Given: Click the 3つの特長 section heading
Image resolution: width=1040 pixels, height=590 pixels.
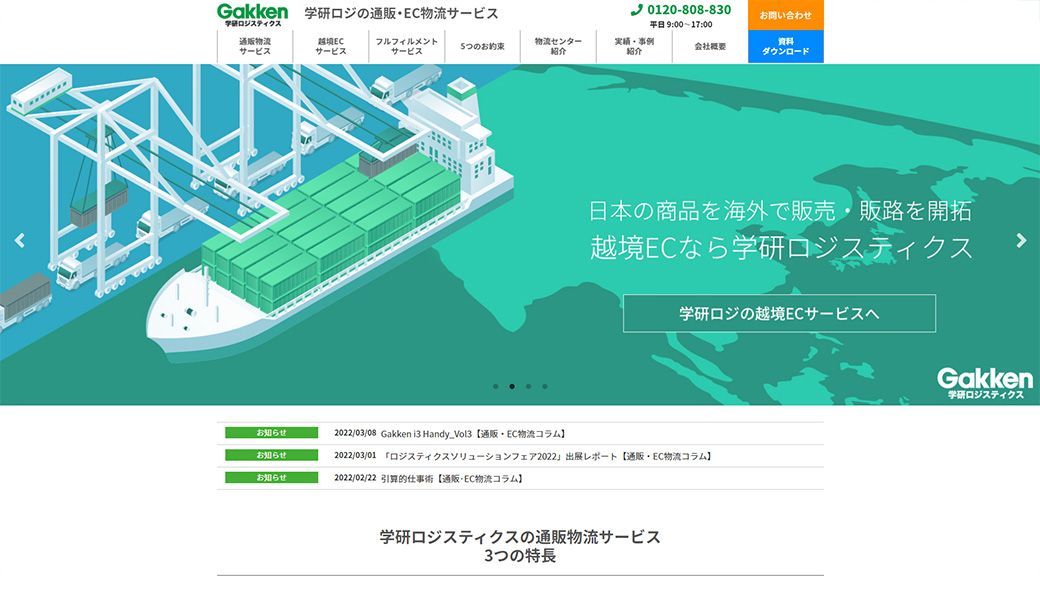Looking at the screenshot, I should 520,556.
